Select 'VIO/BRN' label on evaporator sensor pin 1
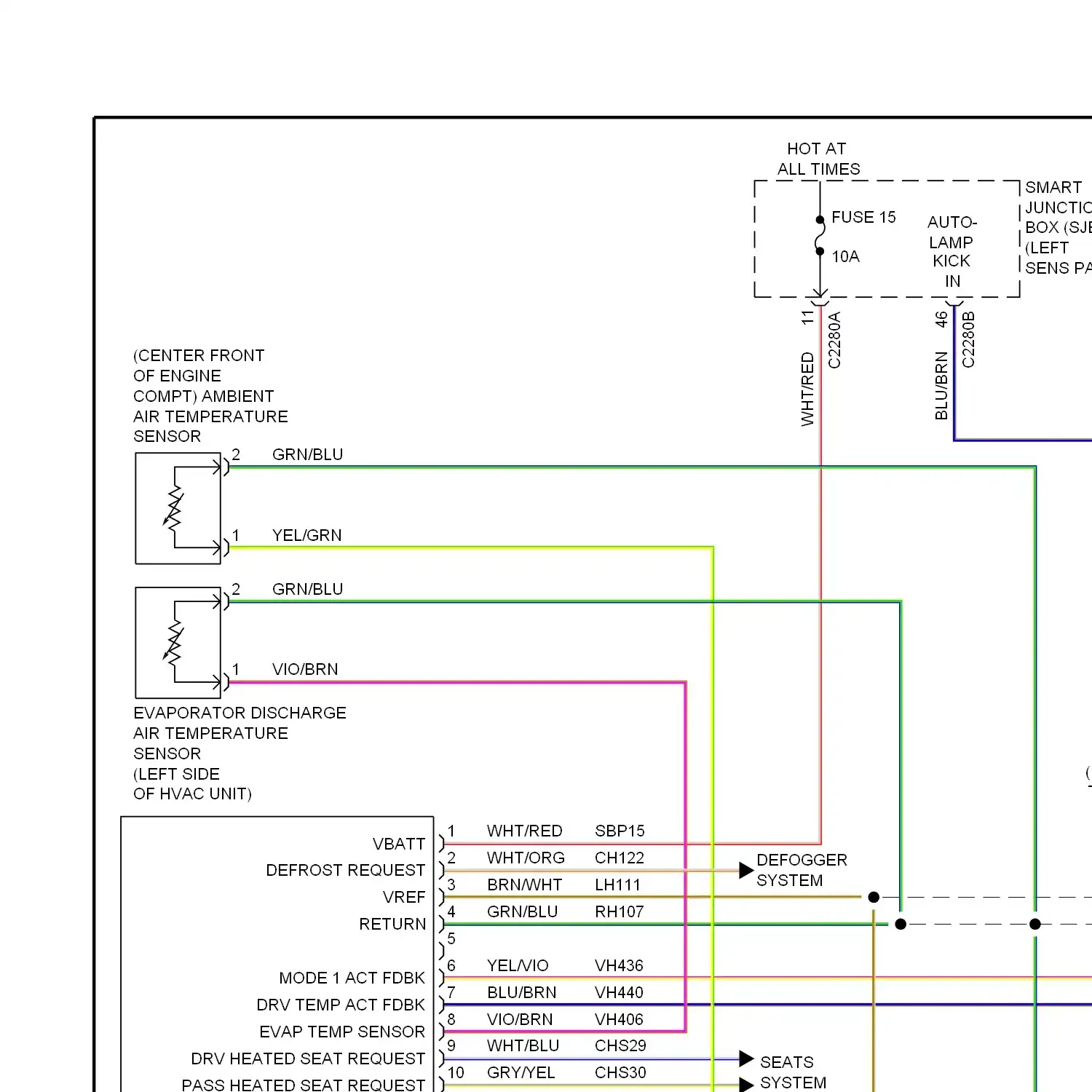The width and height of the screenshot is (1092, 1092). click(305, 669)
